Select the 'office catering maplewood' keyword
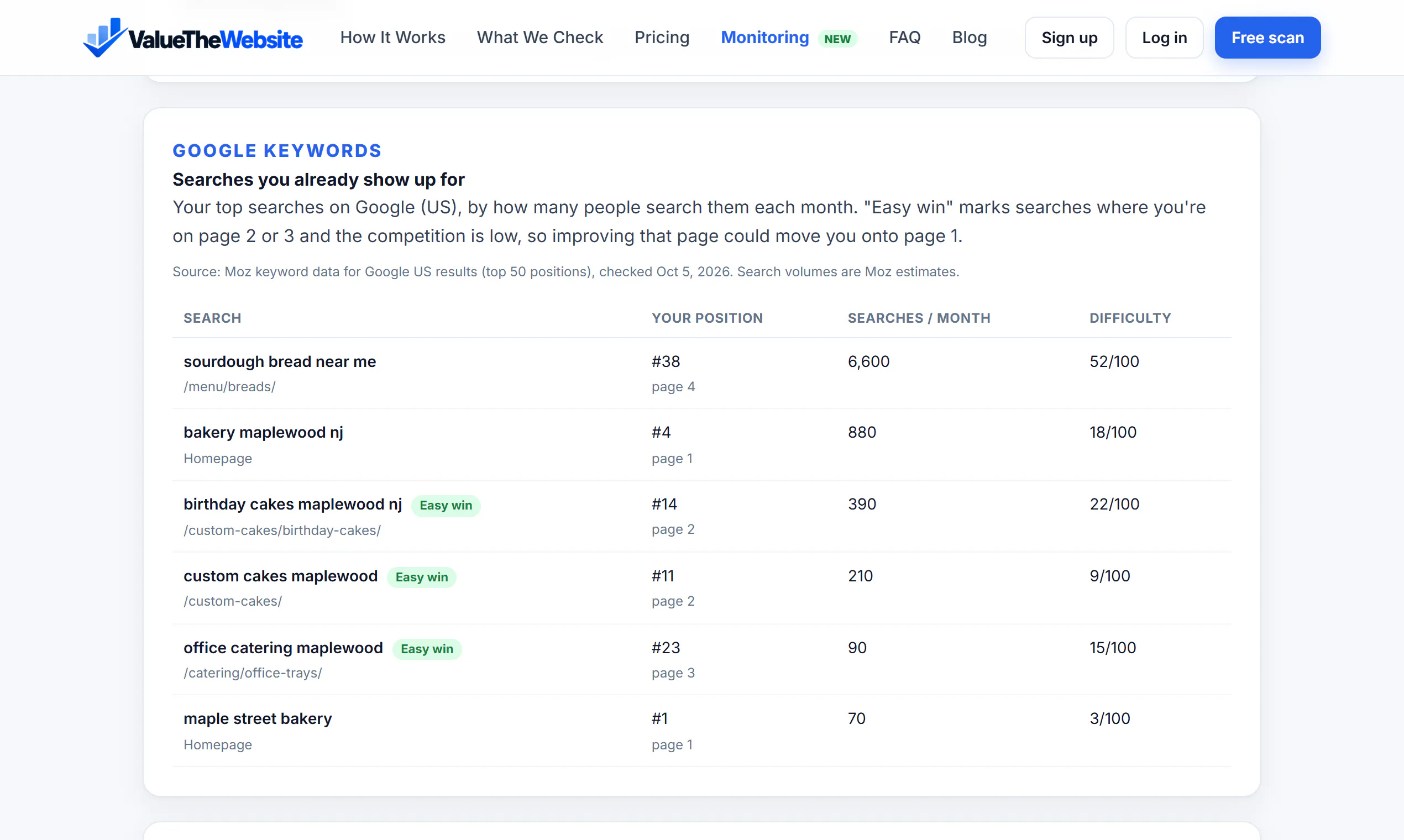Screen dimensions: 1404x840 coord(283,648)
